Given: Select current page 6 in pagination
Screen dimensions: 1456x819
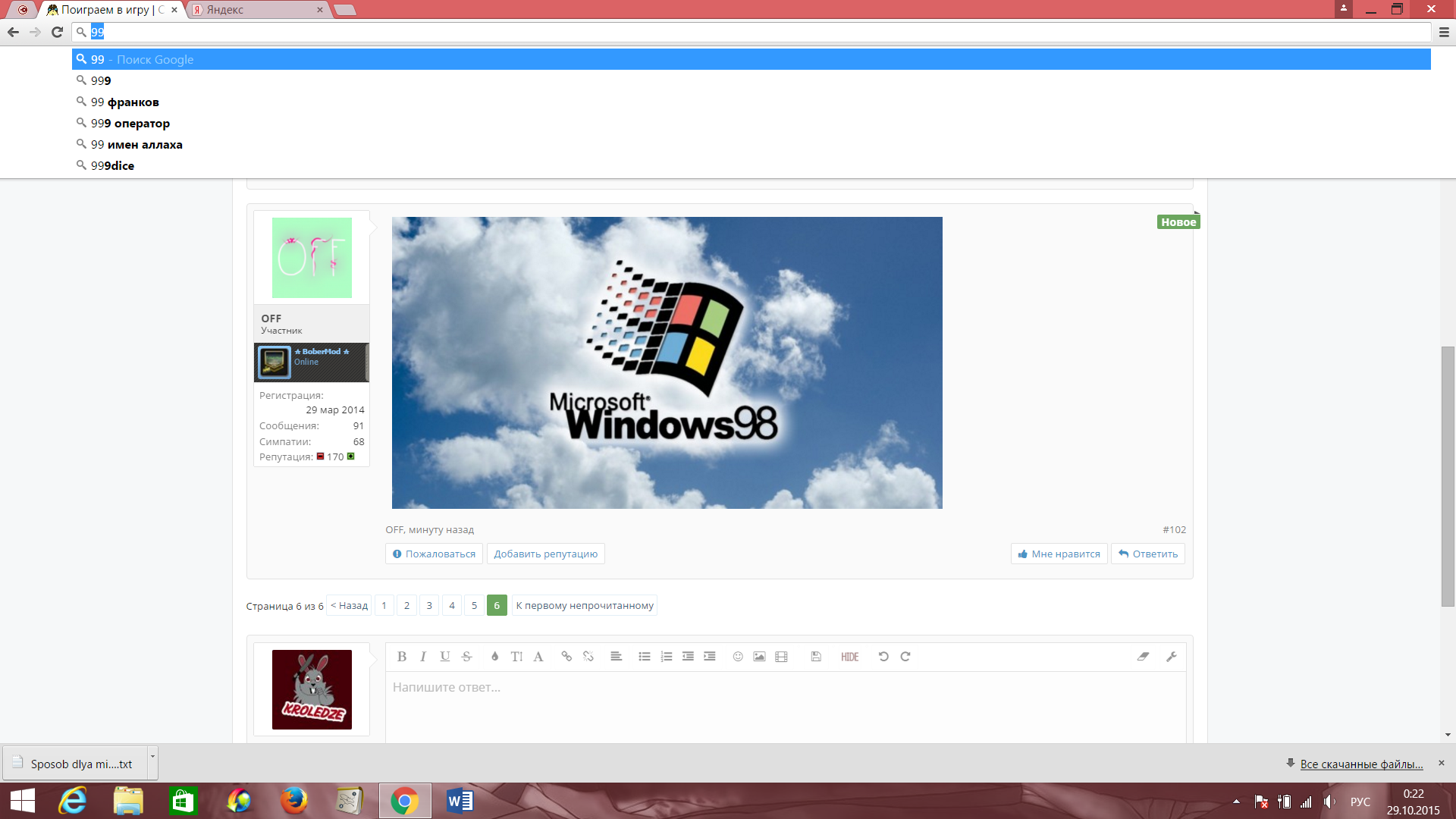Looking at the screenshot, I should 497,605.
